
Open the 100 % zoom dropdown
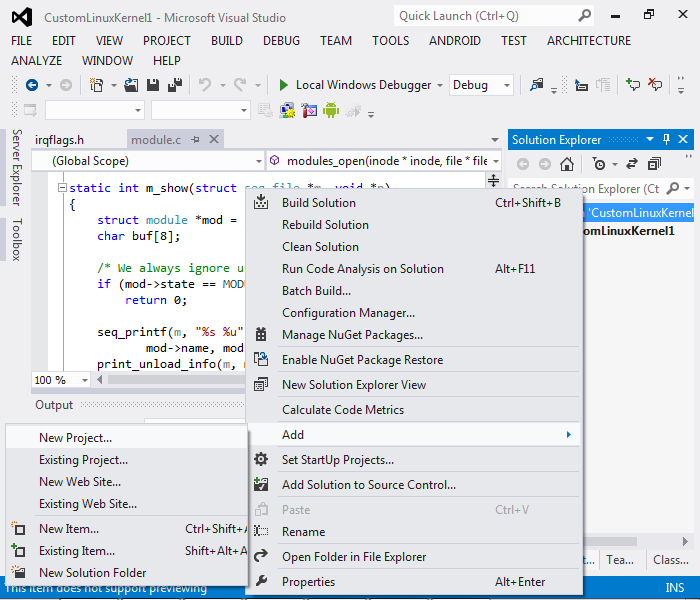click(84, 380)
